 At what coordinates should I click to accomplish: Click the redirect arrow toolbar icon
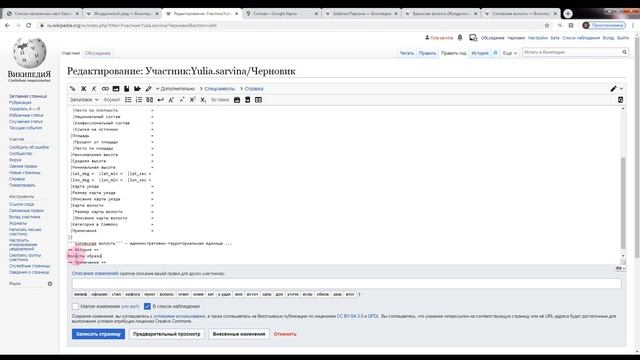[x=137, y=89]
